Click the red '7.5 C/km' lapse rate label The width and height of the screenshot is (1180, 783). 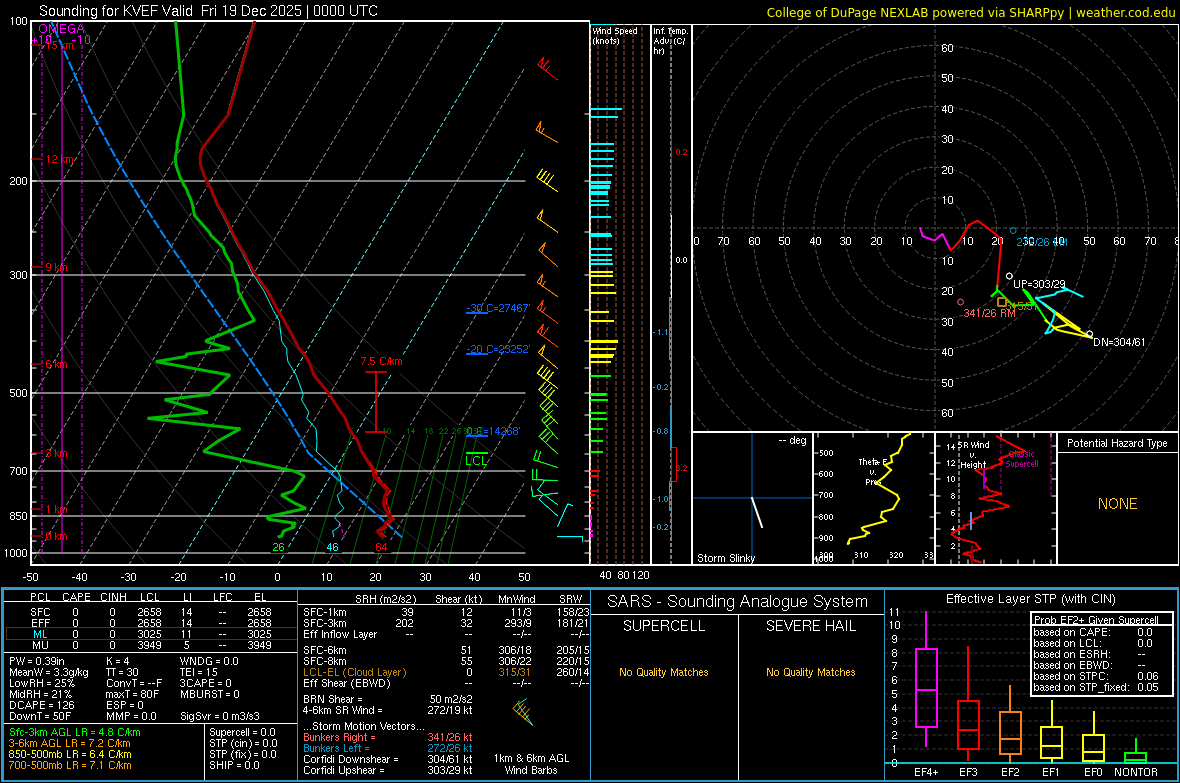click(381, 361)
